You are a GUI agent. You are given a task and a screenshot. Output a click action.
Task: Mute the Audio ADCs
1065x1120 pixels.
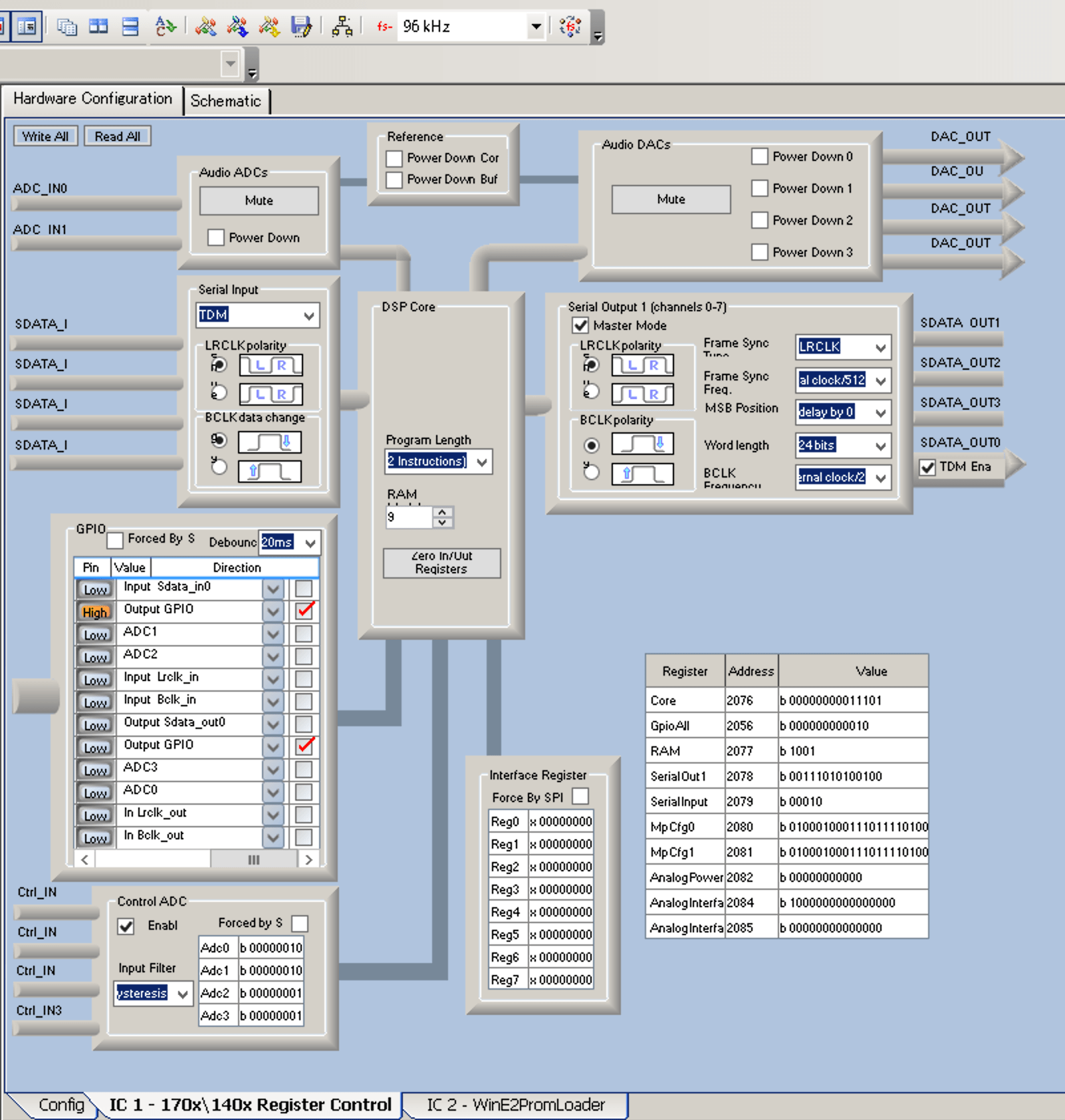point(259,200)
